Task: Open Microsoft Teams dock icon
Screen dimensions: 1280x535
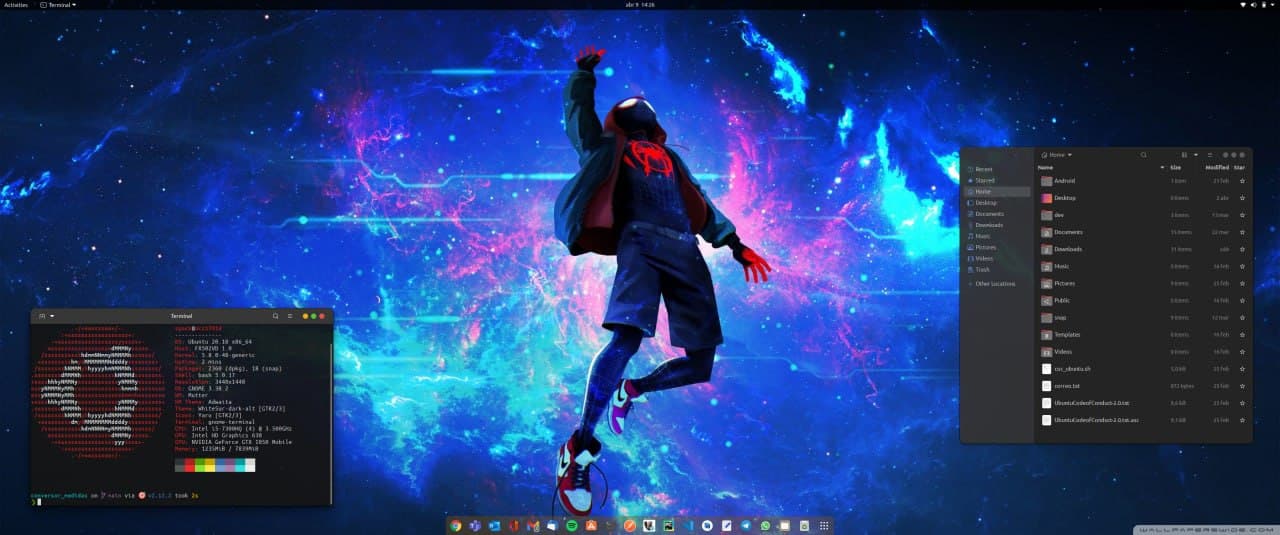Action: 475,526
